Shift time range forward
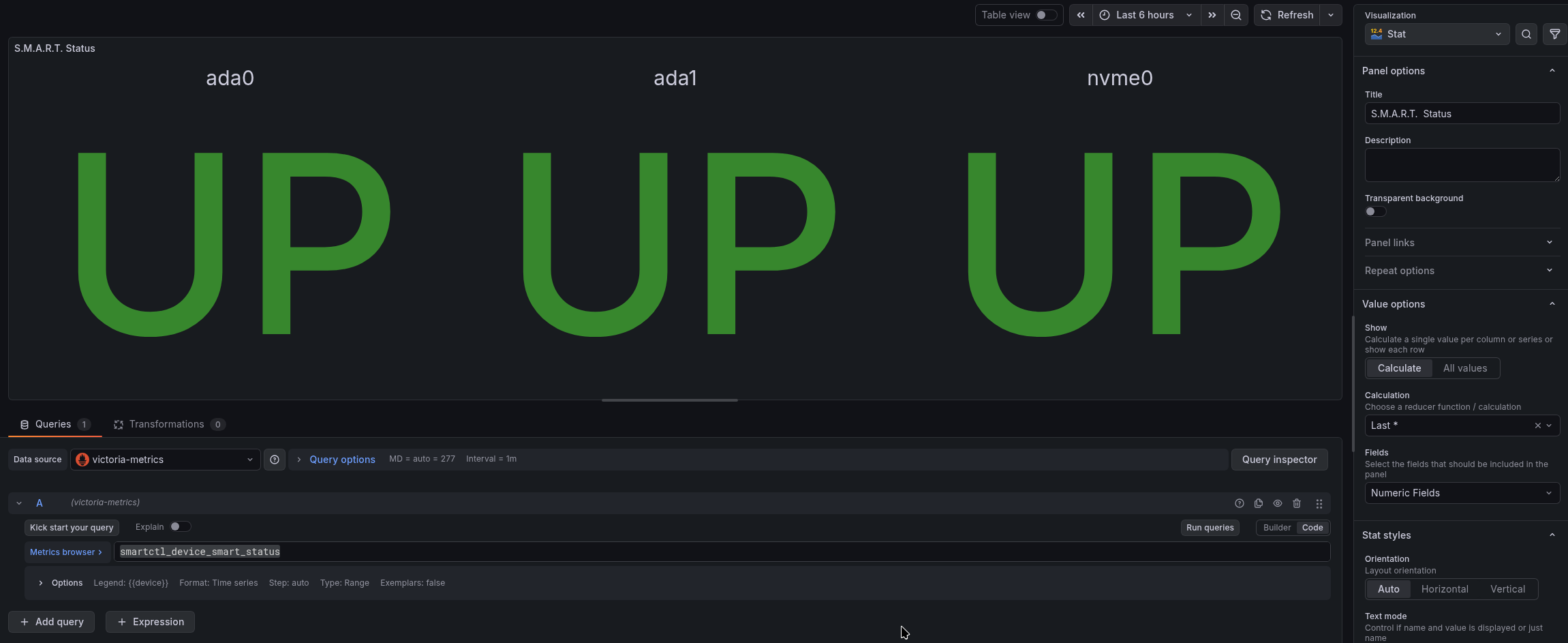This screenshot has height=643, width=1568. click(x=1212, y=15)
